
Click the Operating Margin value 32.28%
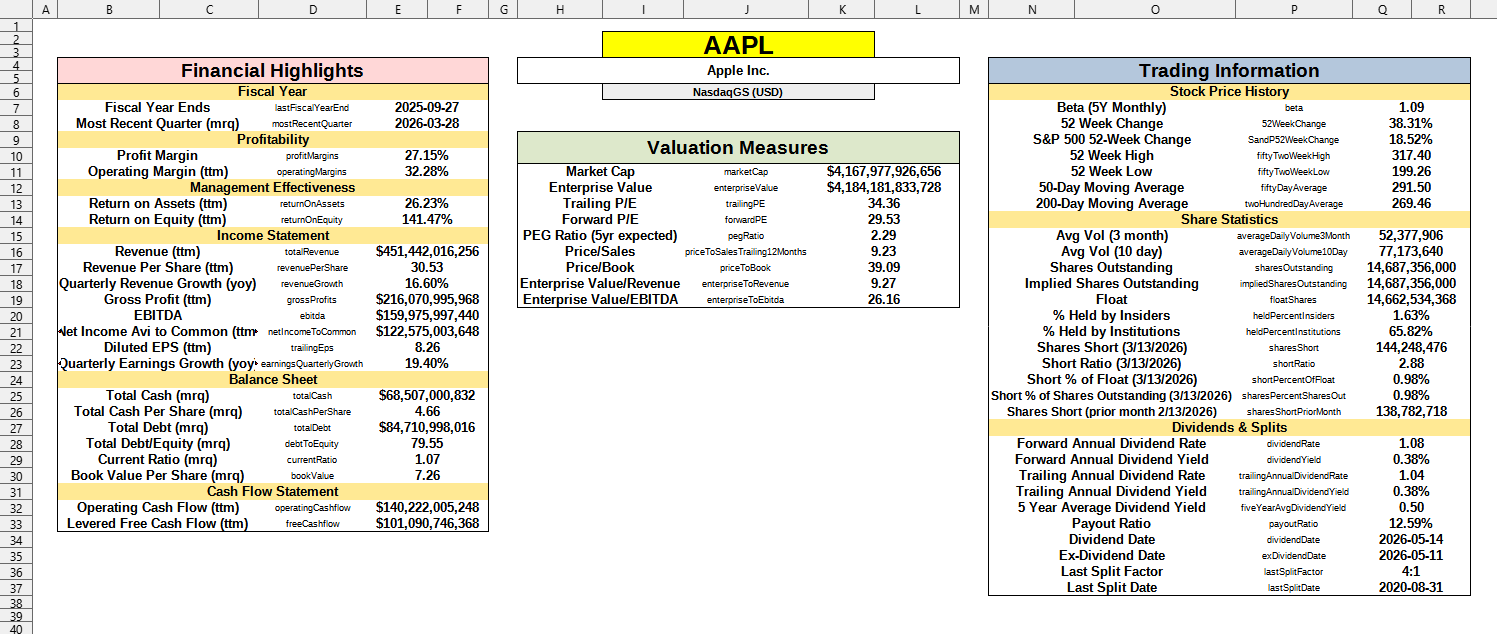(x=427, y=171)
